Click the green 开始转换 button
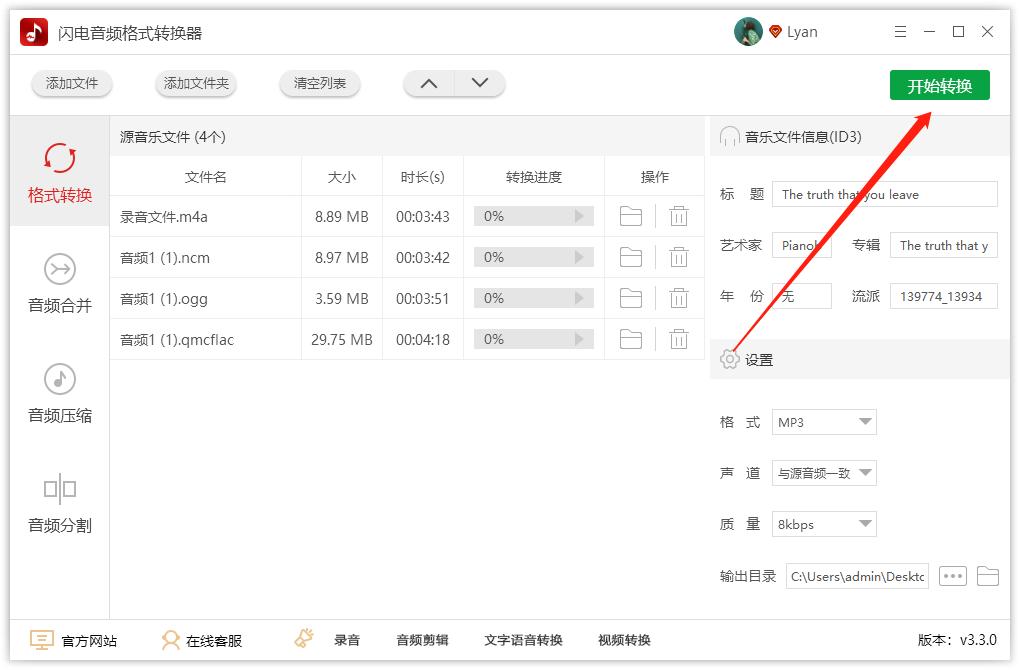 coord(939,85)
